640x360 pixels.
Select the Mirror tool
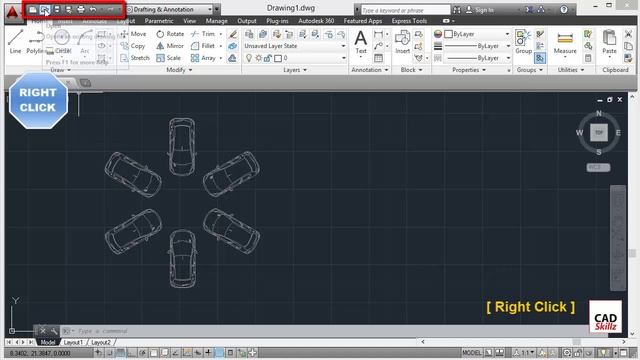170,46
